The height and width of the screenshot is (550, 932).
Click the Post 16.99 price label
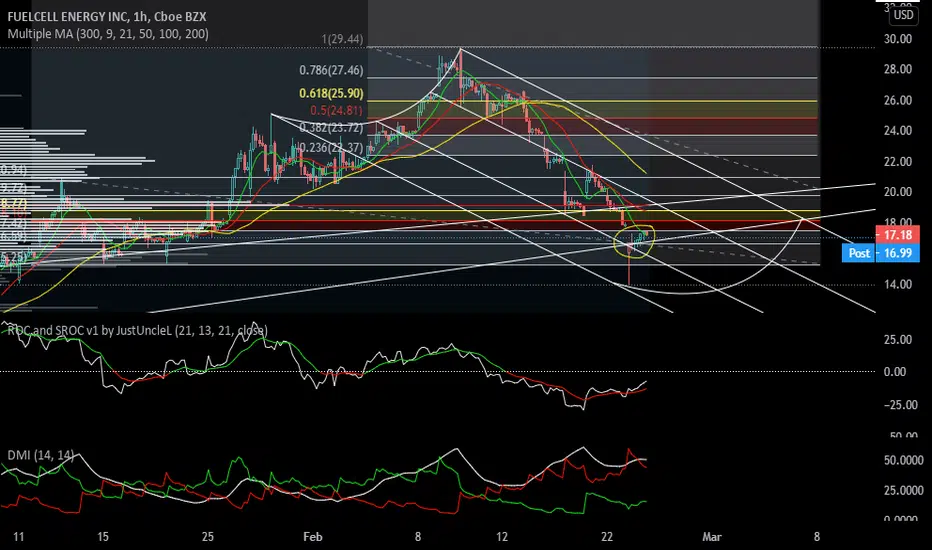[881, 253]
